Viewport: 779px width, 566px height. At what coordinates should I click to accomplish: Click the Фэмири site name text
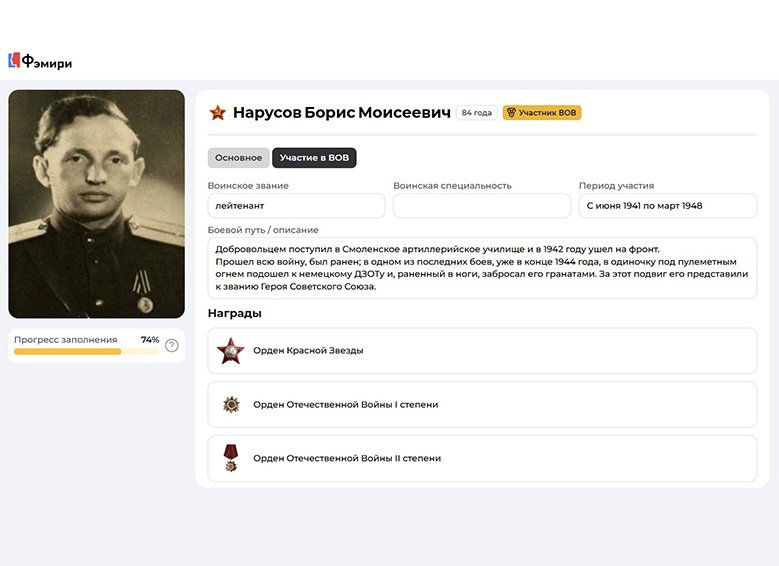[x=47, y=62]
